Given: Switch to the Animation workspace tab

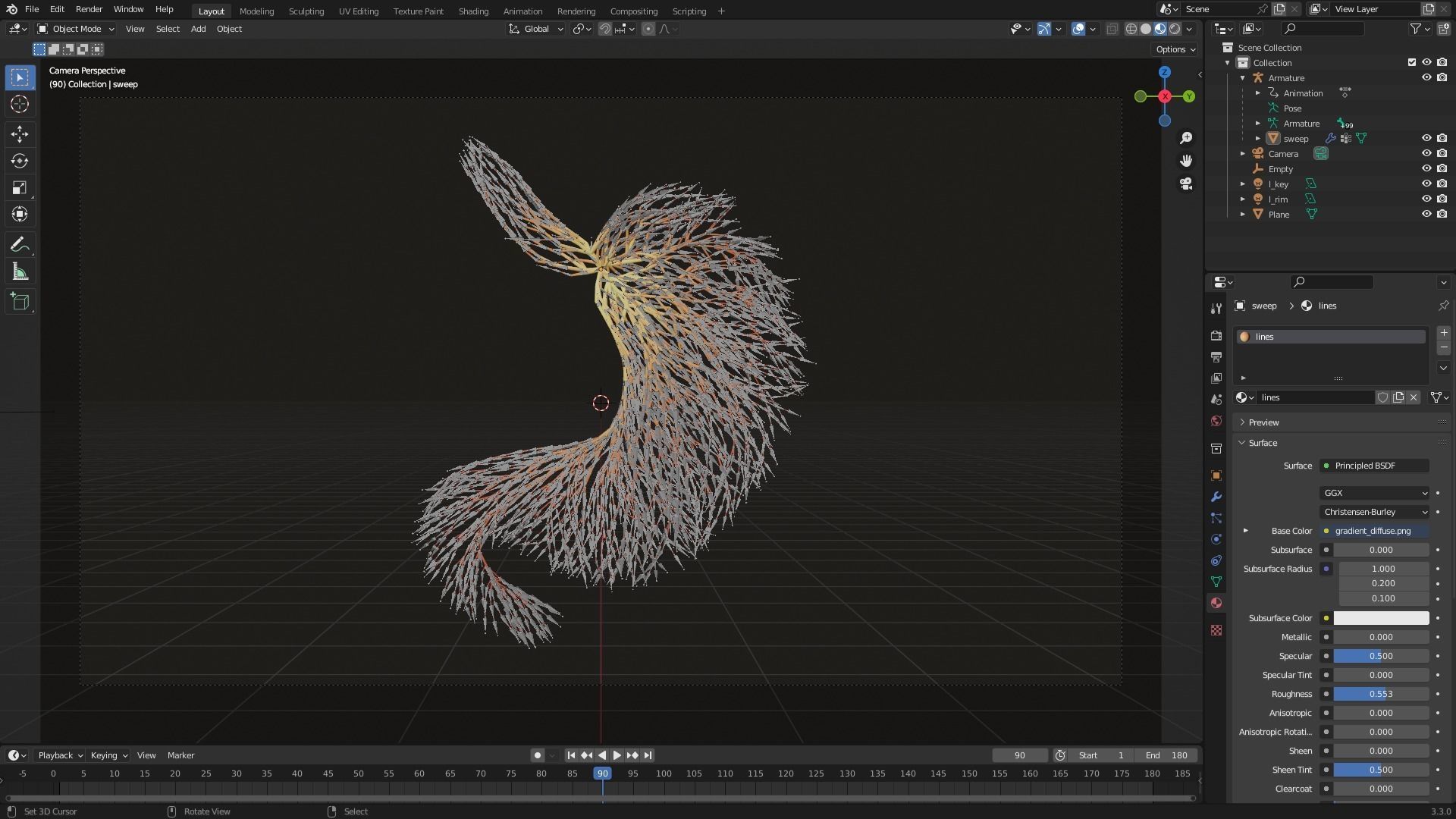Looking at the screenshot, I should click(x=522, y=11).
